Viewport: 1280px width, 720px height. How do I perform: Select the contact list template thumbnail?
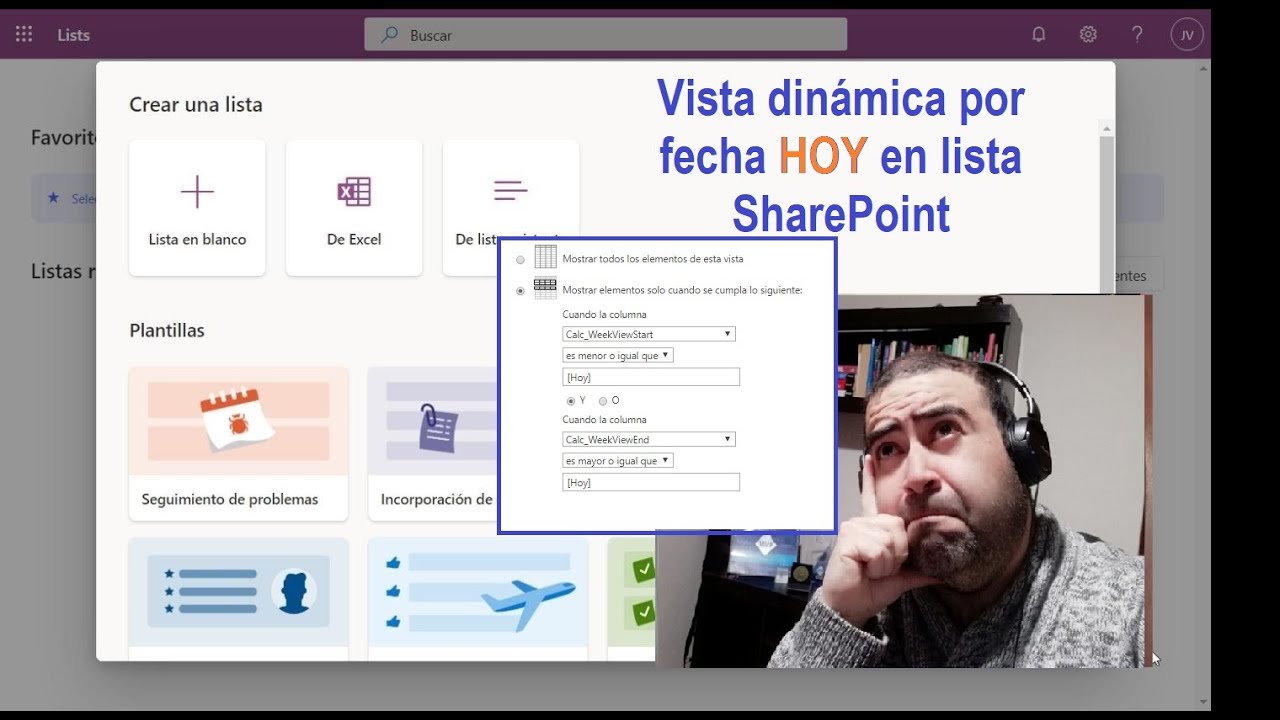(x=238, y=592)
